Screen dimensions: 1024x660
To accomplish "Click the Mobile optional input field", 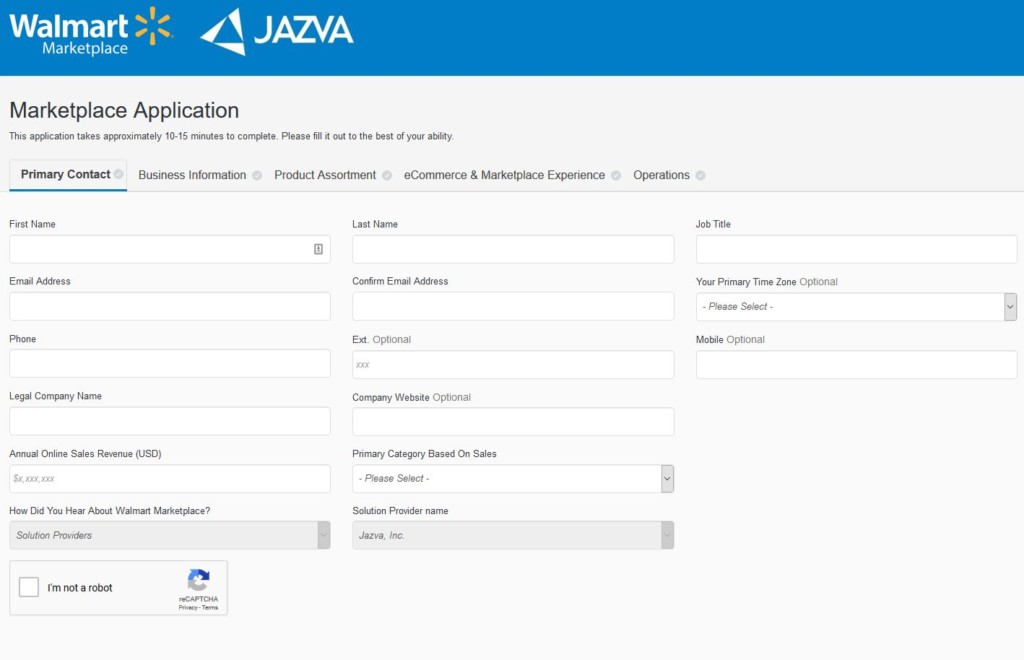I will pos(856,364).
